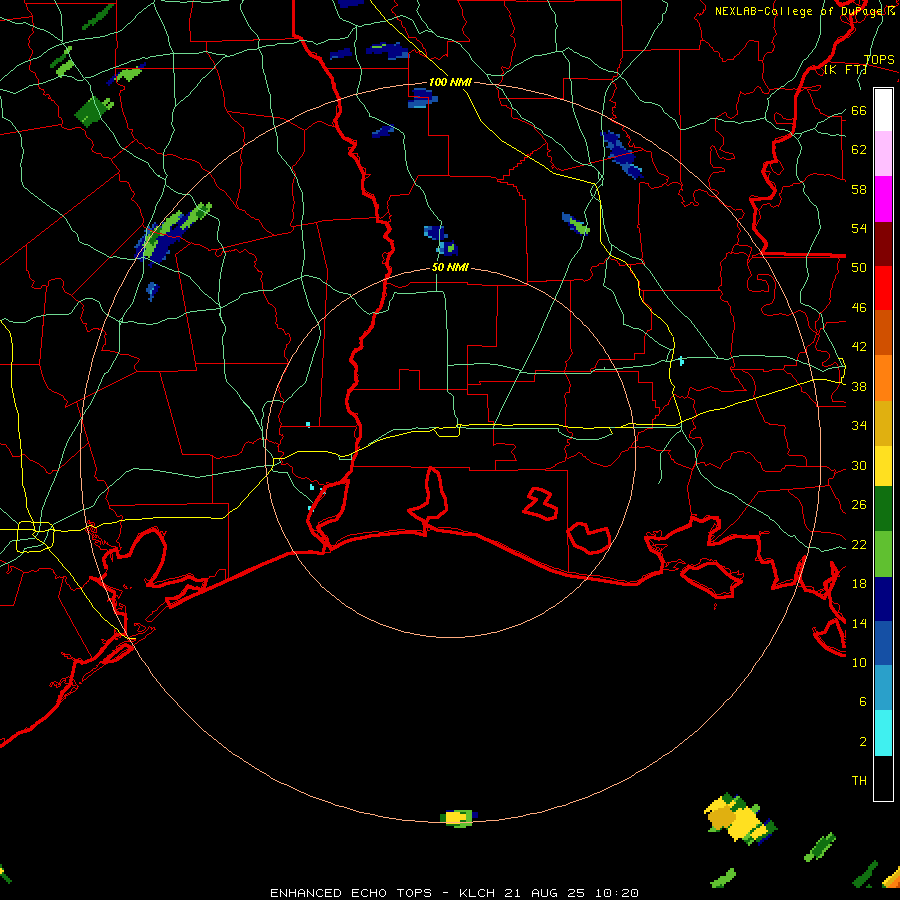The image size is (900, 900).
Task: Click the TH legend label
Action: 859,781
